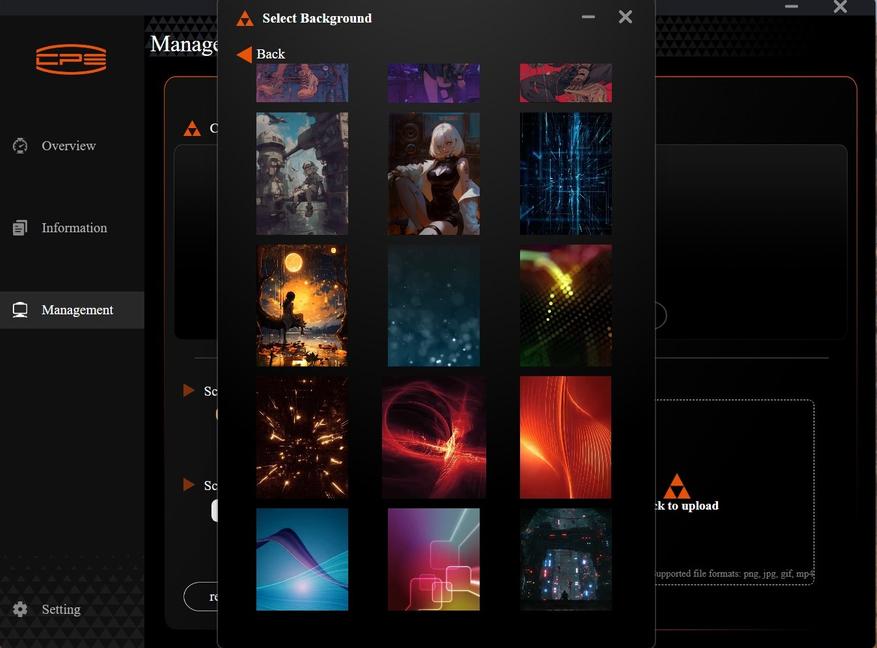Select the Management menu item

click(x=72, y=310)
